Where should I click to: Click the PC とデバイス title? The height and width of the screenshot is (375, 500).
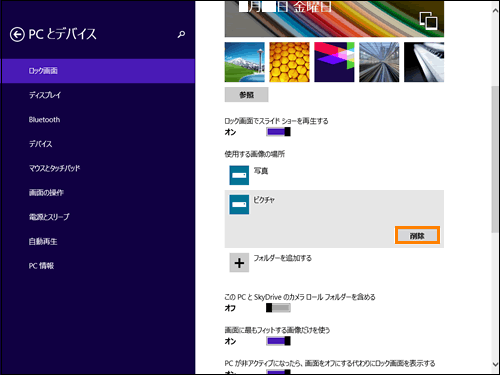(63, 34)
